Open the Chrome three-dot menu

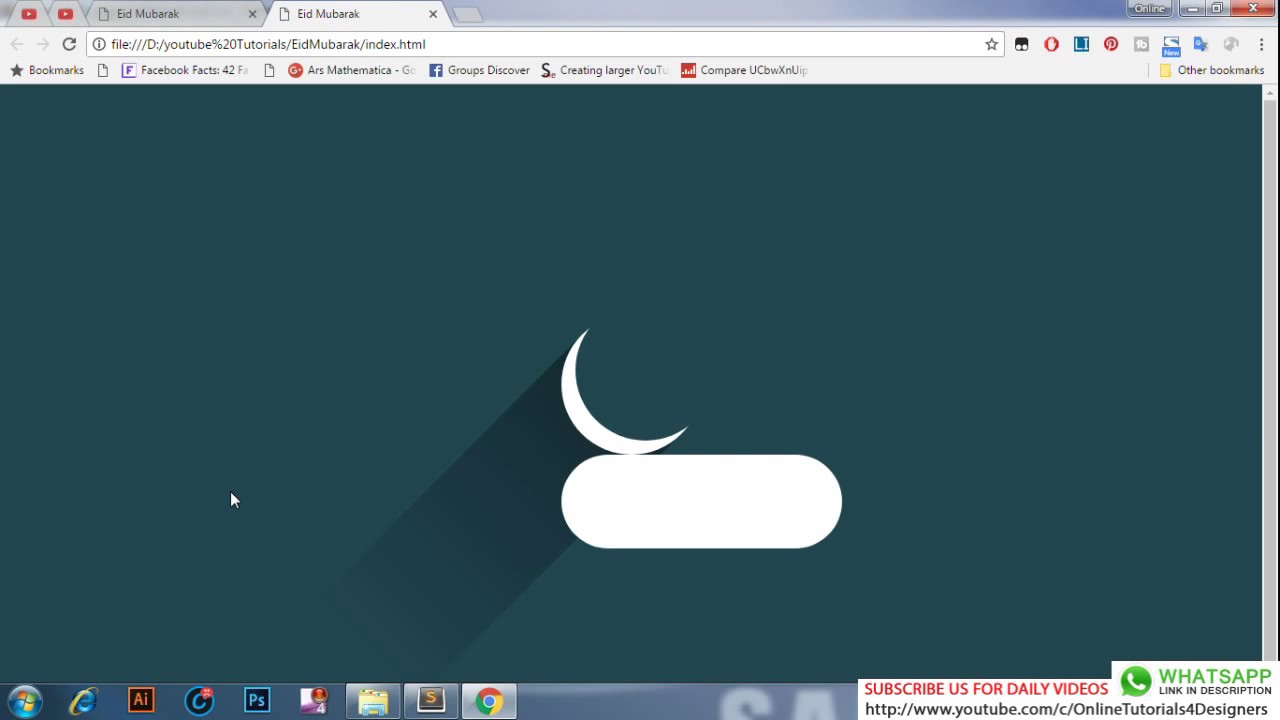coord(1261,44)
